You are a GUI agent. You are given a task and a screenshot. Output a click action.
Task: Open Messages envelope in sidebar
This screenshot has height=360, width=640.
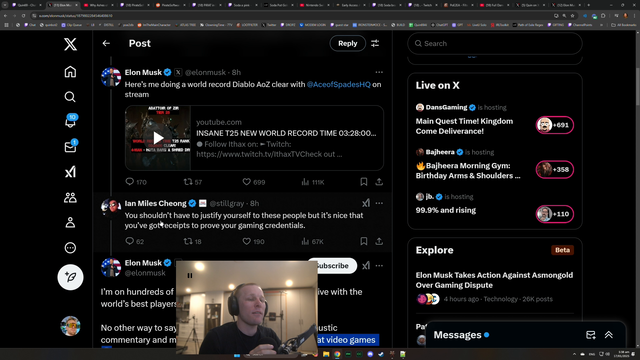[x=70, y=147]
